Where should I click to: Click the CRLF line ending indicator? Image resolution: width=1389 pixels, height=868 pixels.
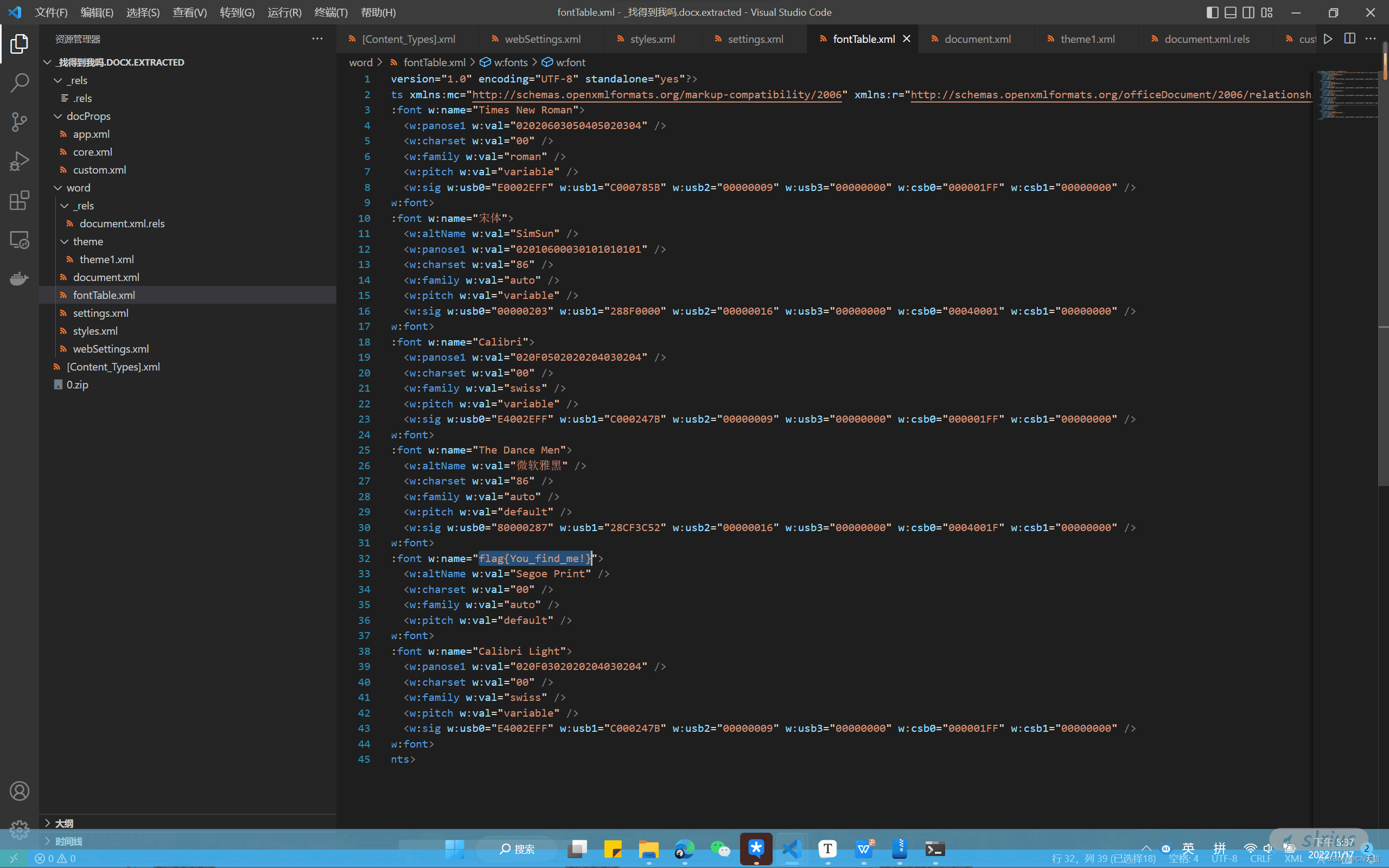tap(1260, 858)
